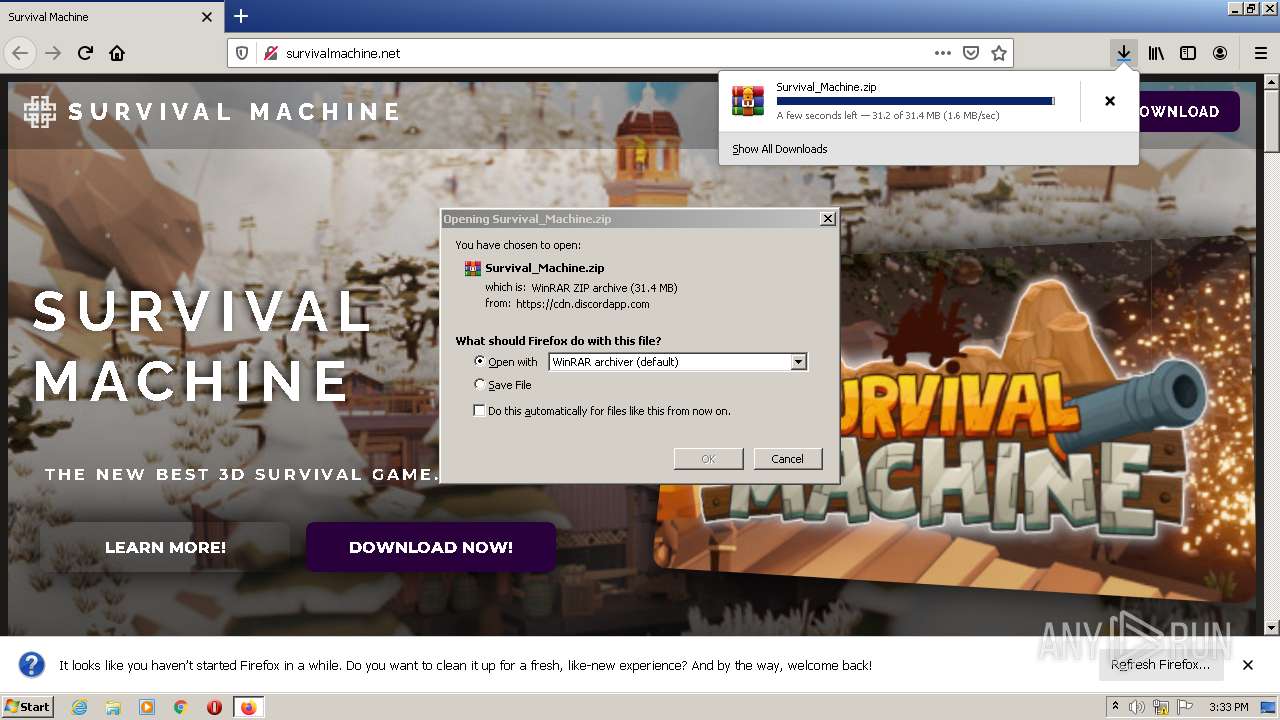Click the download progress bar
This screenshot has height=720, width=1280.
point(915,101)
